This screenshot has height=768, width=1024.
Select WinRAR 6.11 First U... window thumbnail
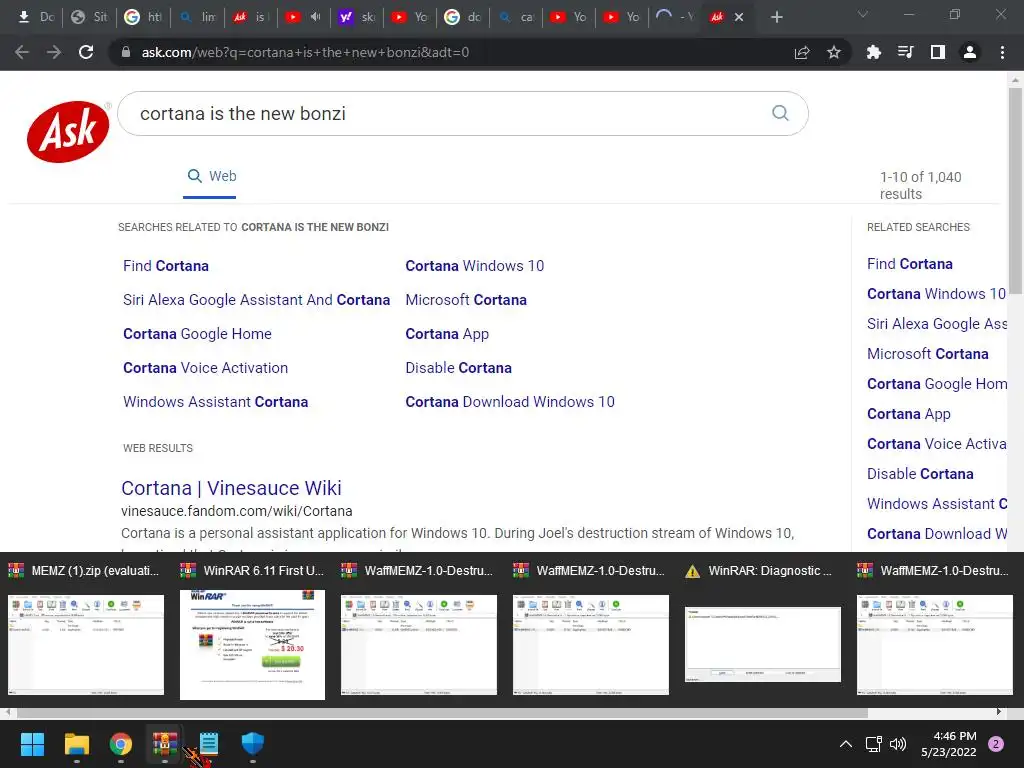252,631
